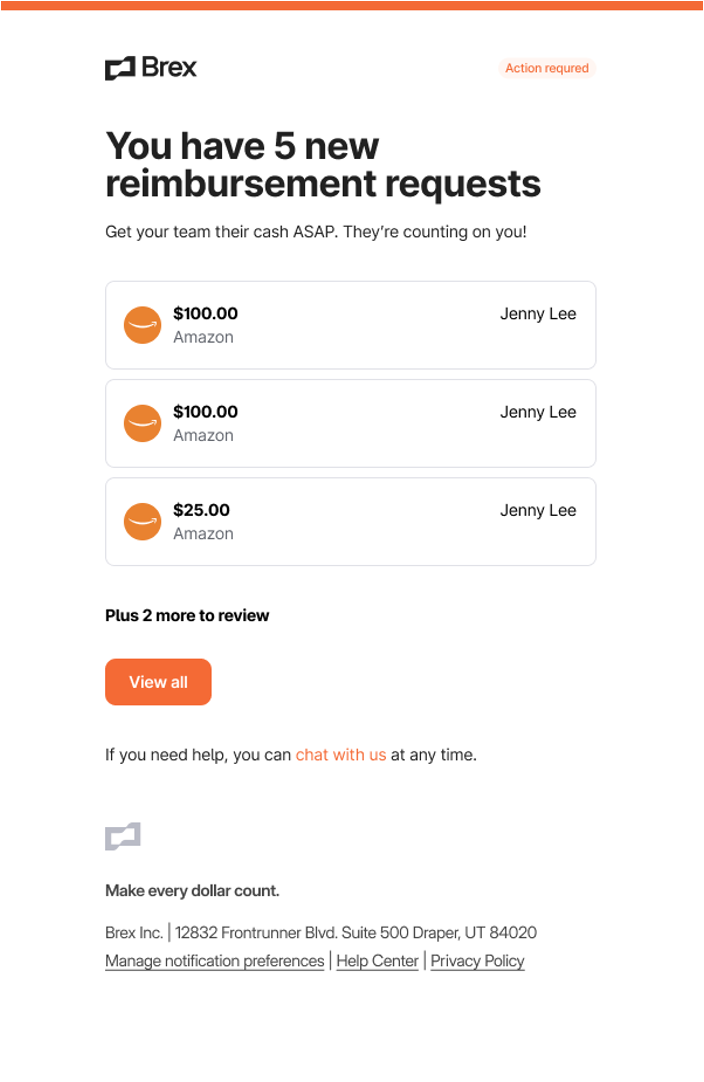Click the Action required badge
The image size is (704, 1082).
pos(546,68)
